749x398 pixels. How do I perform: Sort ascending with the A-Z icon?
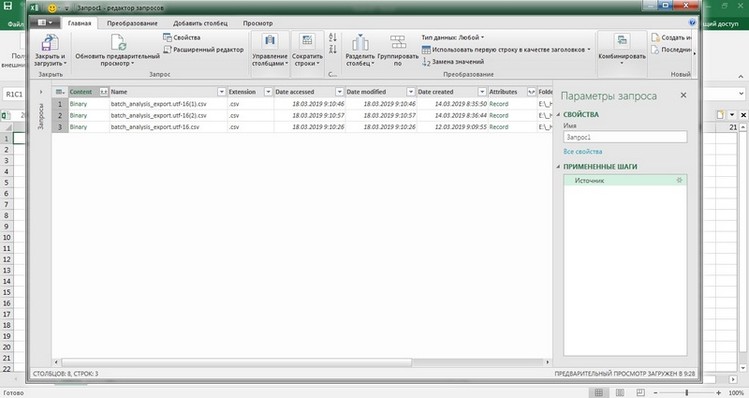[333, 37]
